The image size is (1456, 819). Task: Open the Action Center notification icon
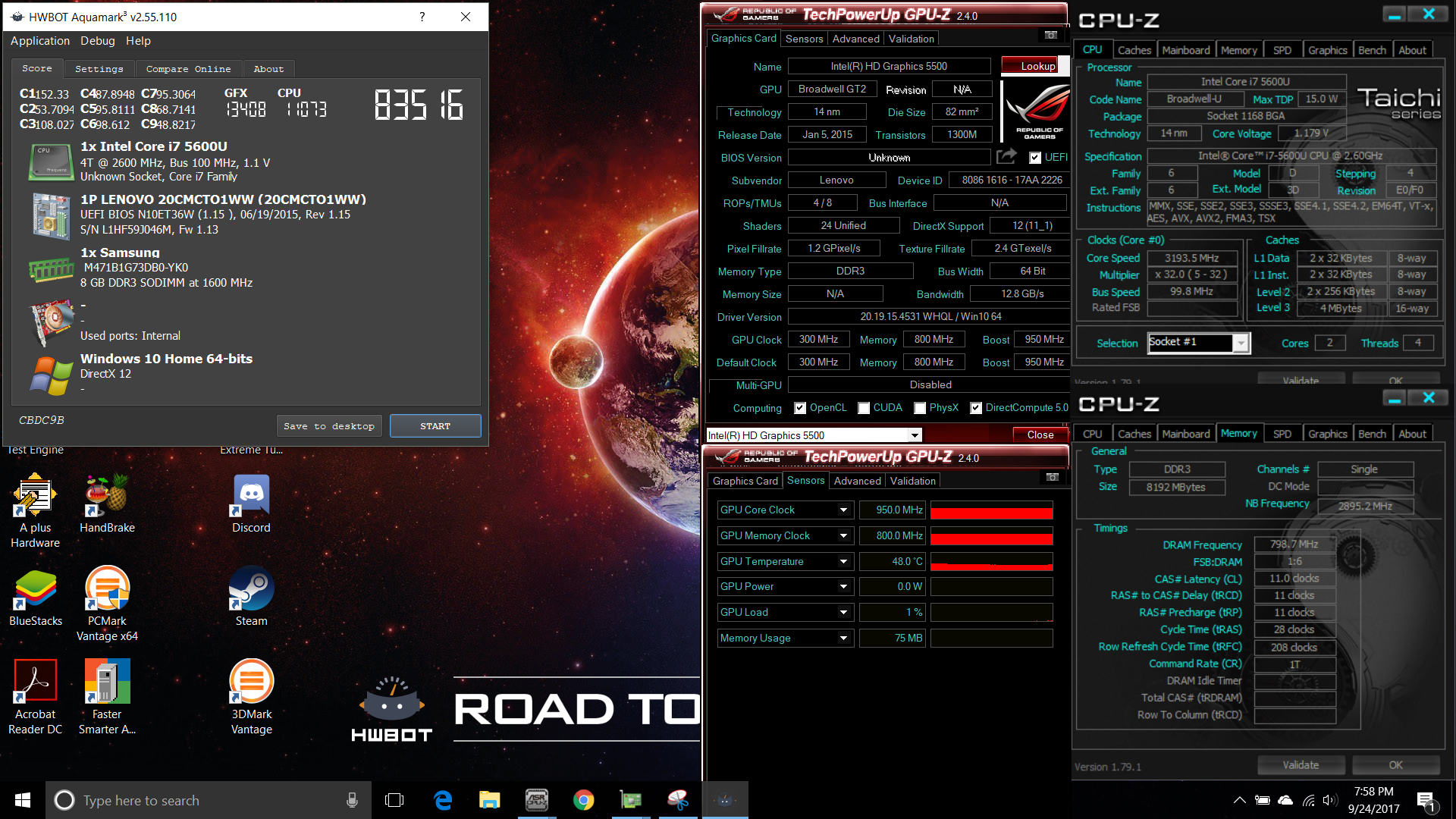(1425, 800)
